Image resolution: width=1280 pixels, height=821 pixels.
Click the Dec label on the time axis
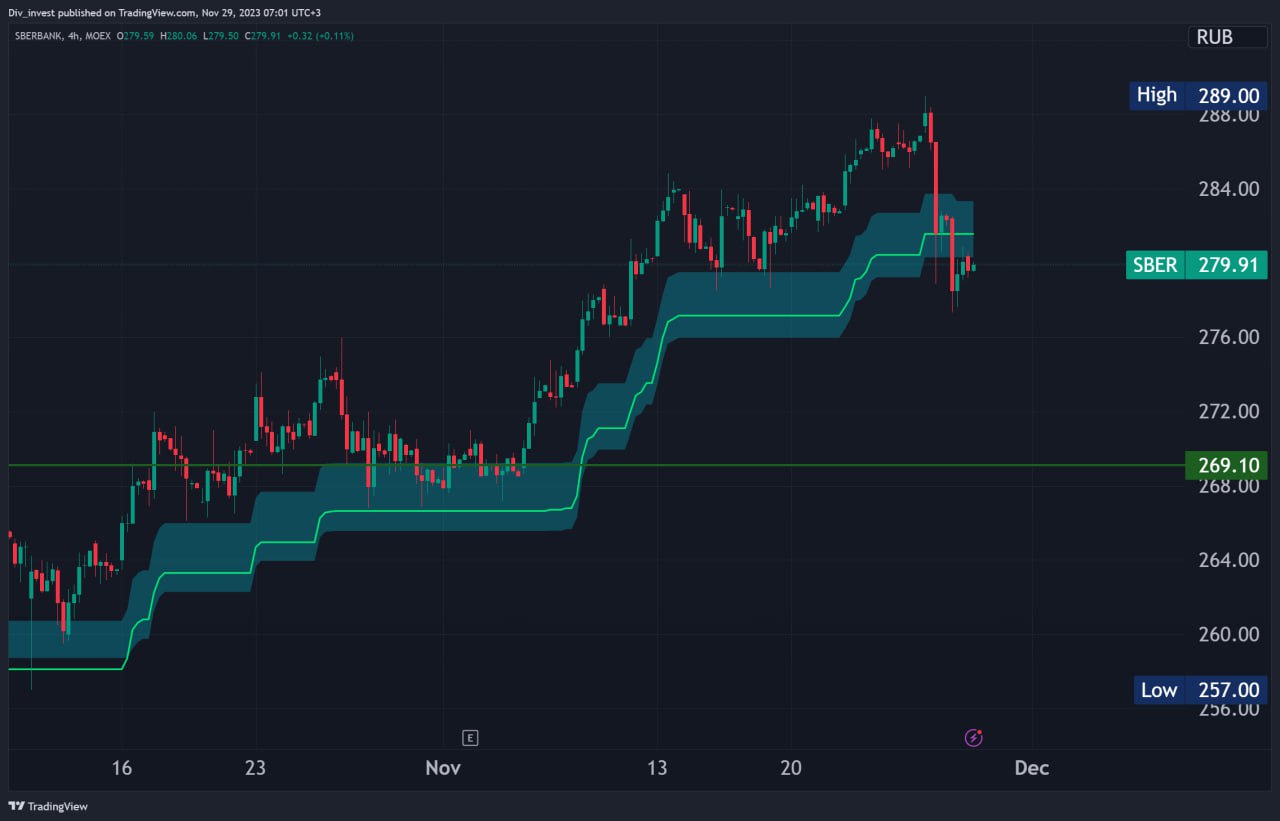click(x=1031, y=768)
